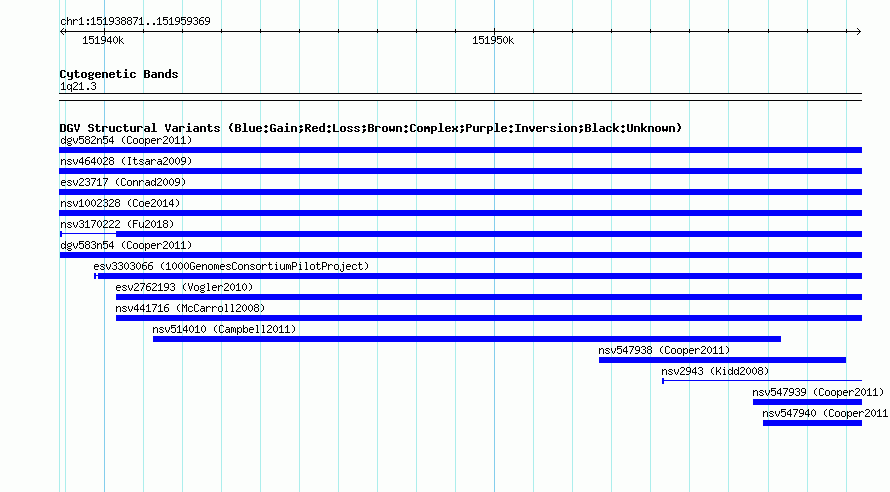Click the DGV Structural Variants track title
The height and width of the screenshot is (492, 890).
(x=370, y=128)
